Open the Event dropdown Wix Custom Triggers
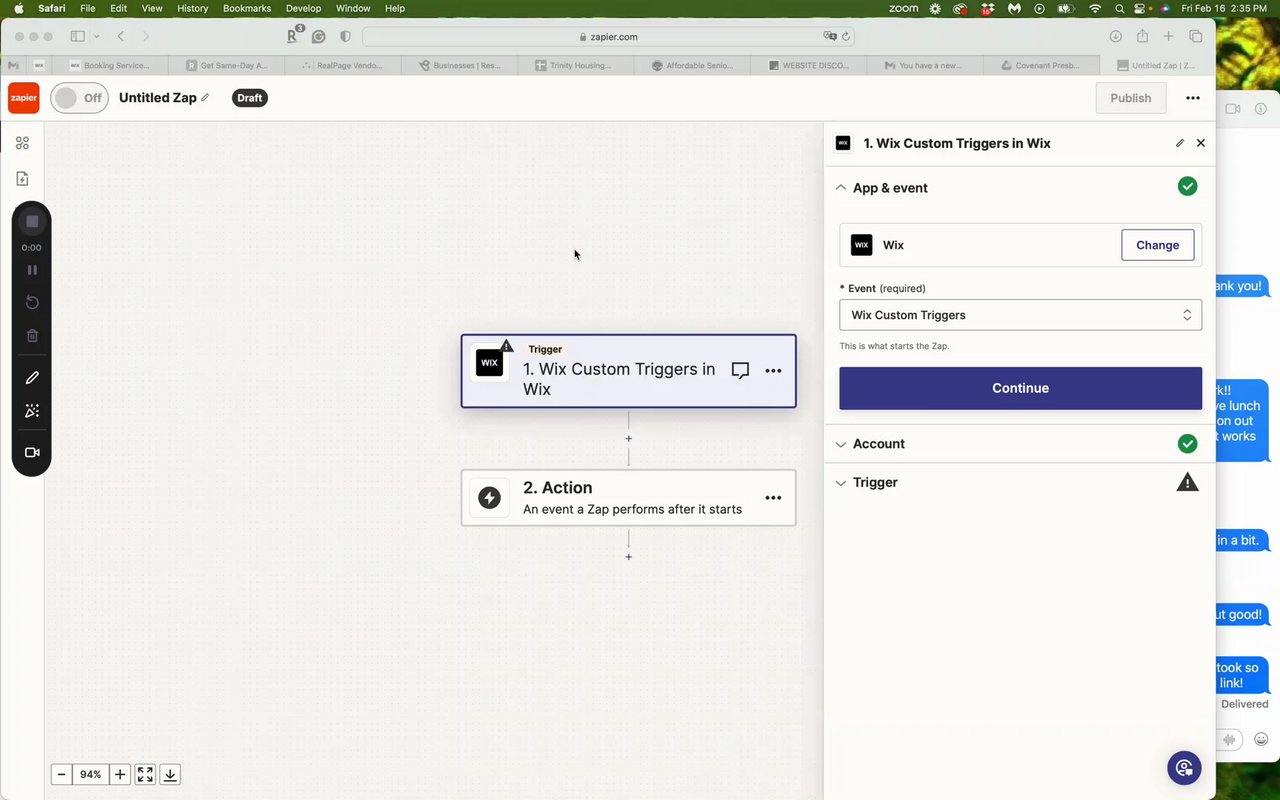The width and height of the screenshot is (1280, 800). click(x=1020, y=315)
